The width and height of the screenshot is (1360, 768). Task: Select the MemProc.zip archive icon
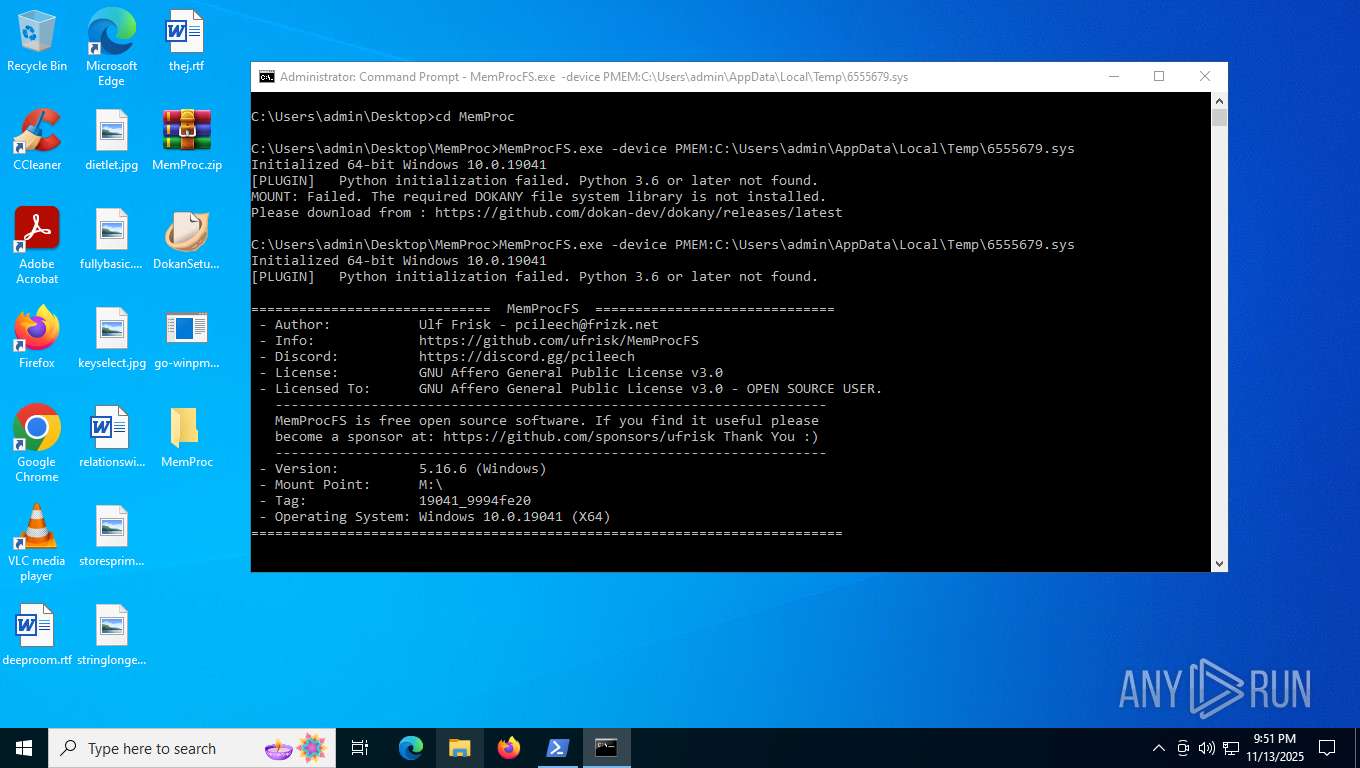(x=187, y=140)
